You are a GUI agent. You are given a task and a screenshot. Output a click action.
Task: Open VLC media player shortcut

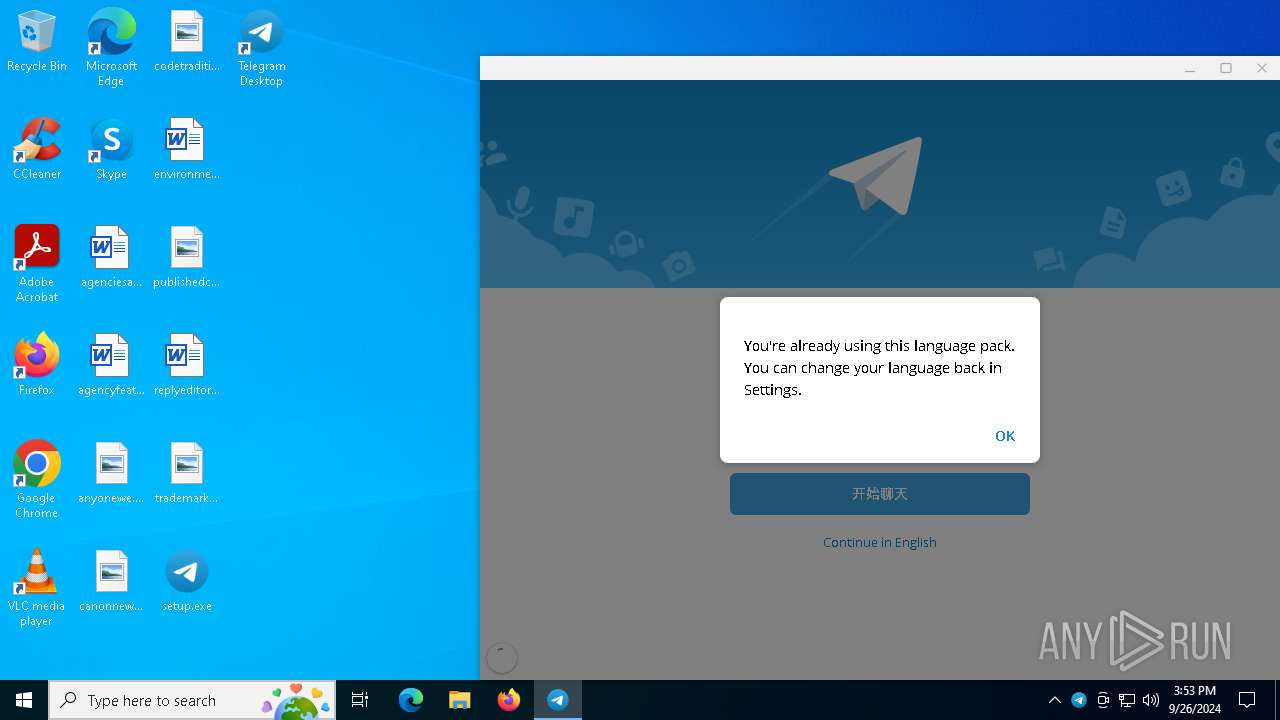click(x=37, y=588)
